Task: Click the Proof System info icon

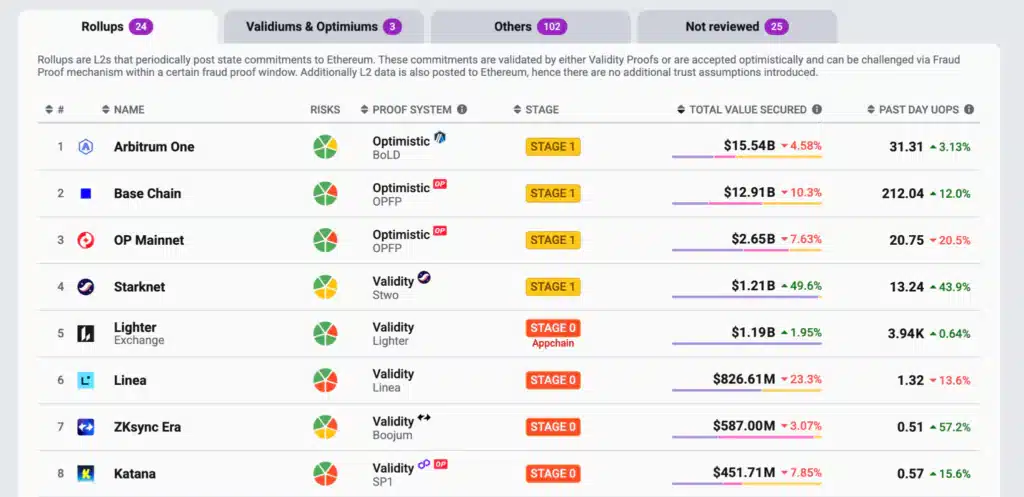Action: coord(462,110)
